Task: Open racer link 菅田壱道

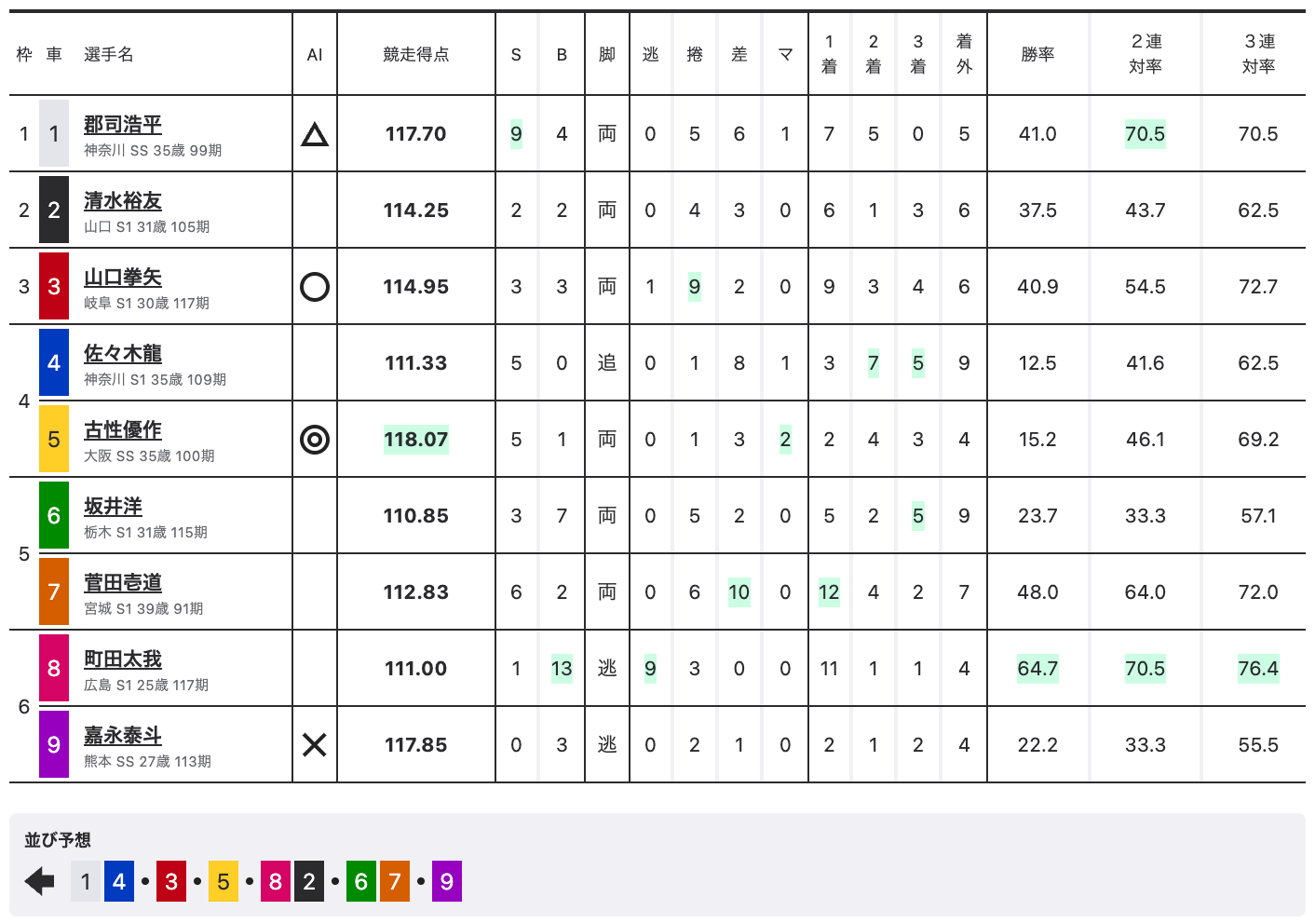Action: (123, 583)
